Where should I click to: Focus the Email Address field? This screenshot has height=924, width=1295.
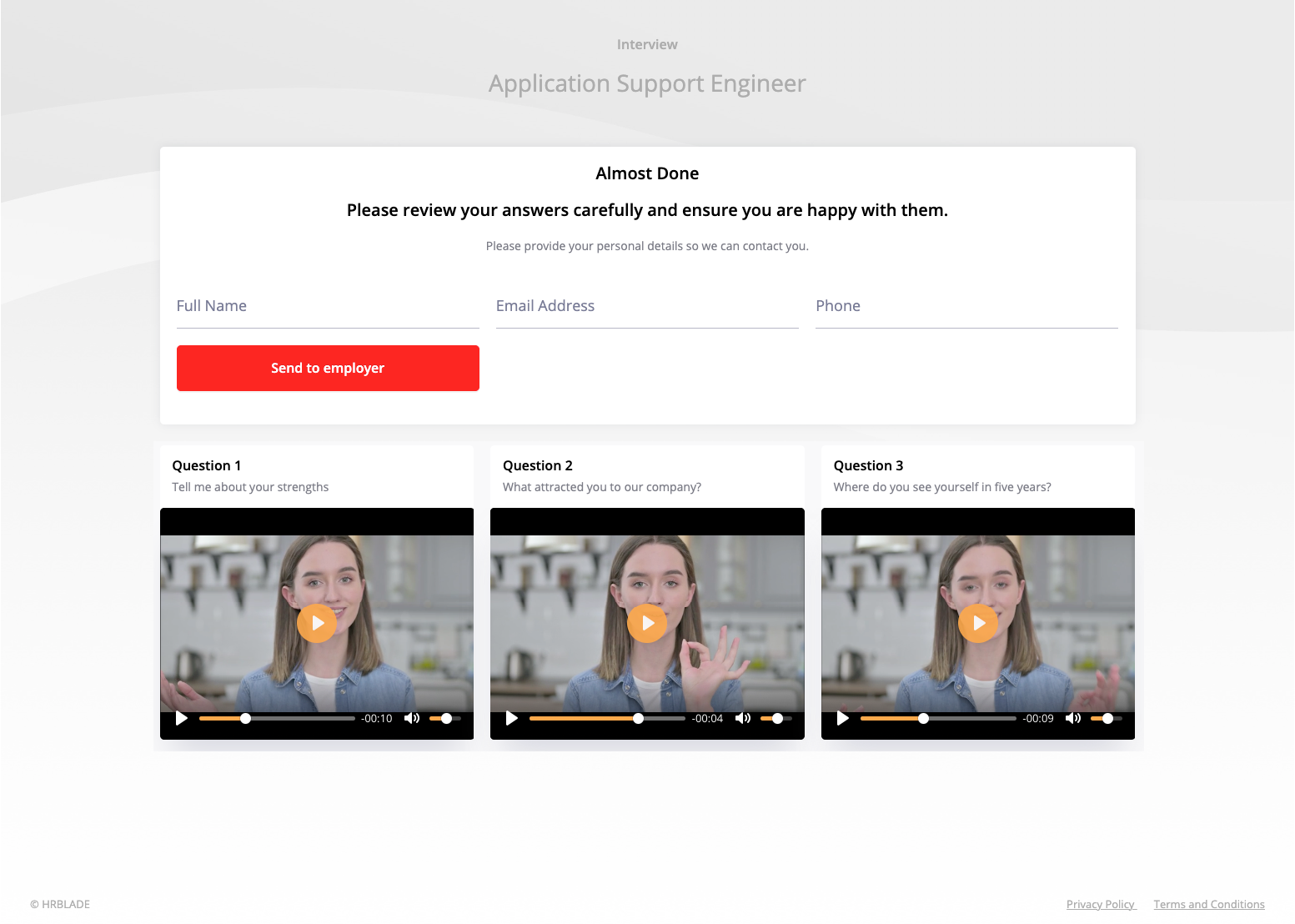tap(647, 307)
